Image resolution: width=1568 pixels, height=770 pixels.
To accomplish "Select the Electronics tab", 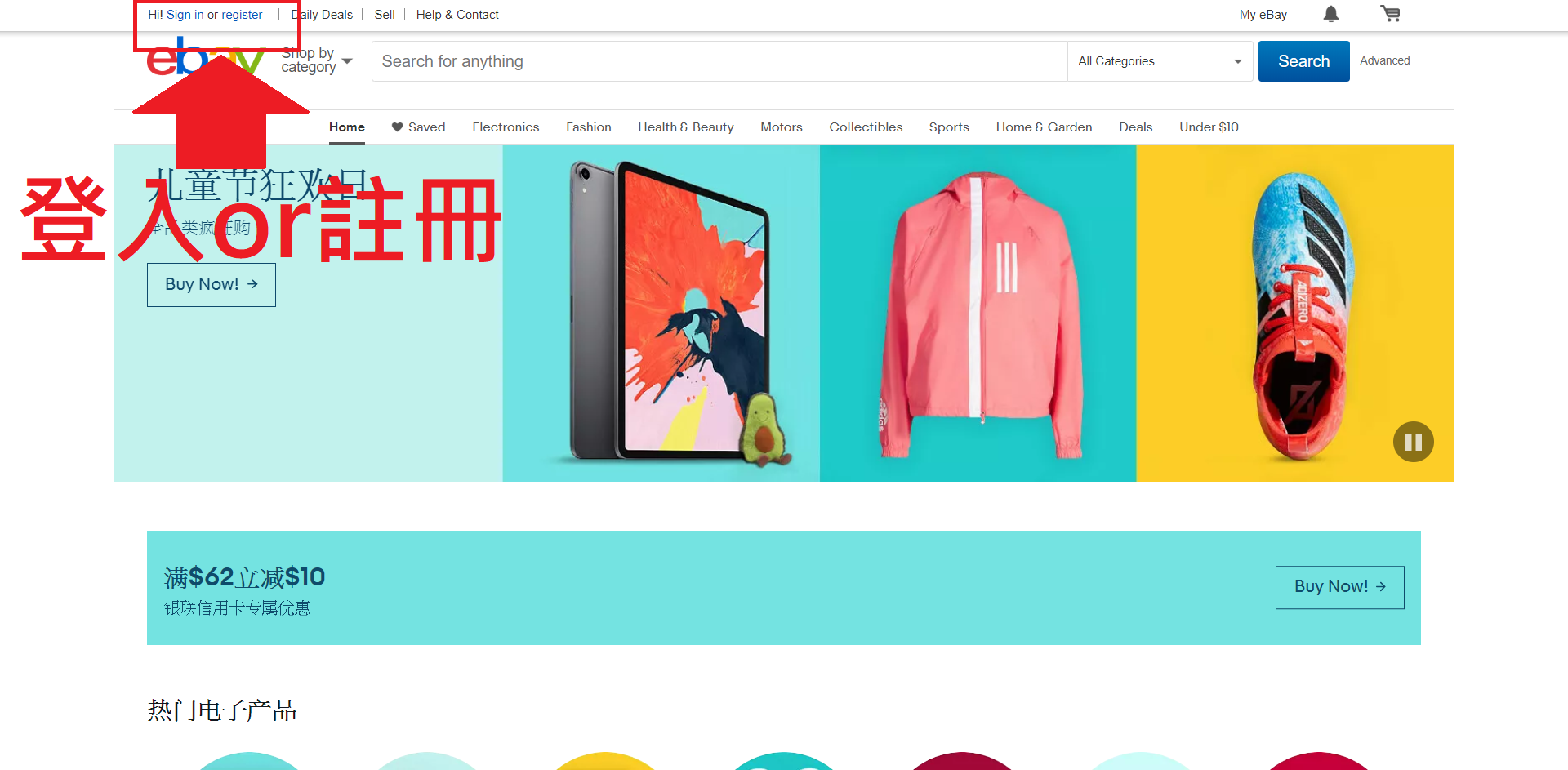I will click(506, 127).
